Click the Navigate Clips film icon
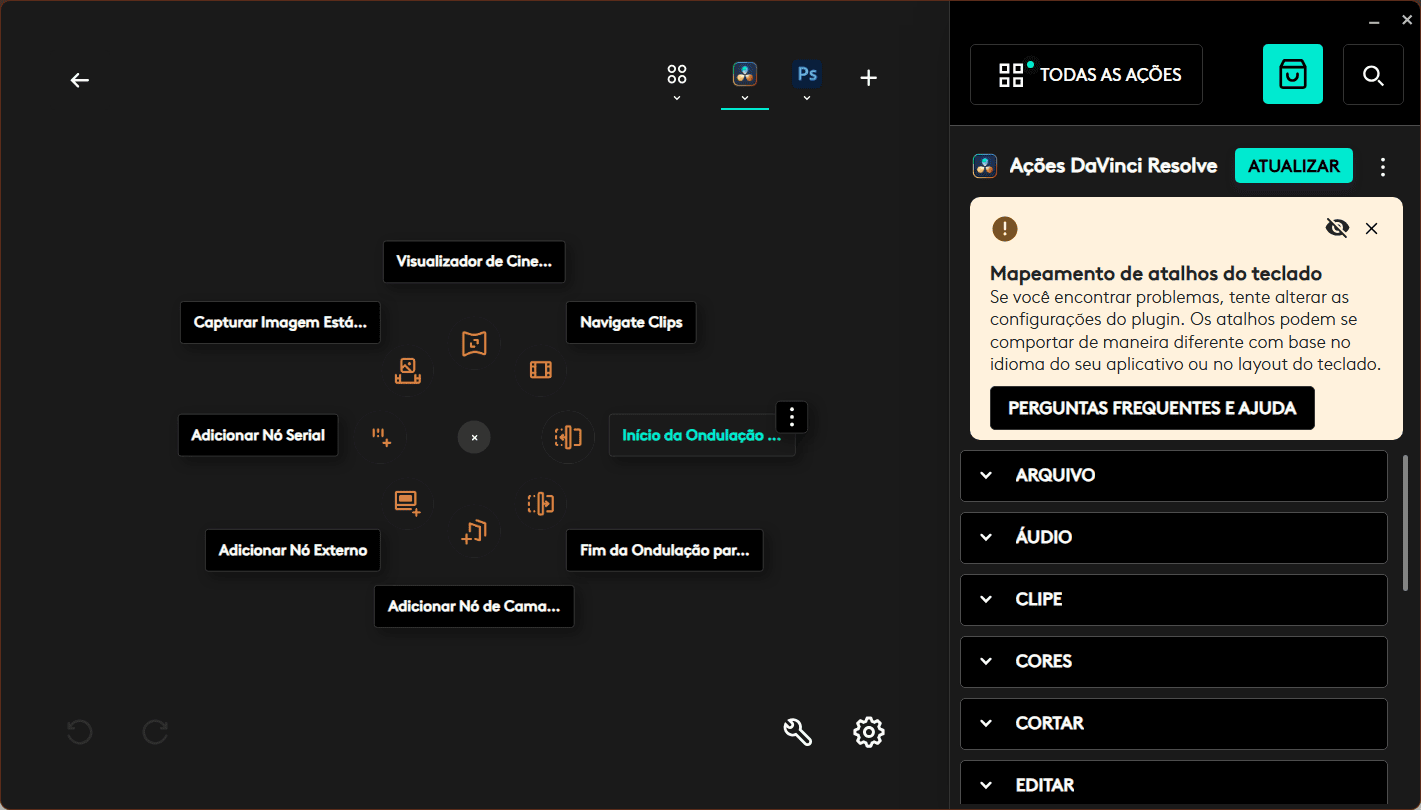The width and height of the screenshot is (1421, 810). [540, 370]
